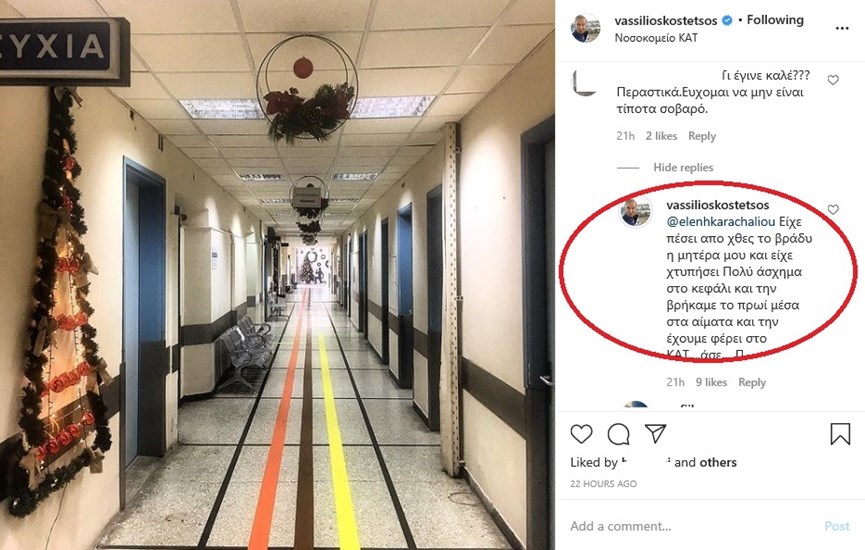Viewport: 865px width, 550px height.
Task: Save the post with the bookmark icon
Action: coord(840,434)
